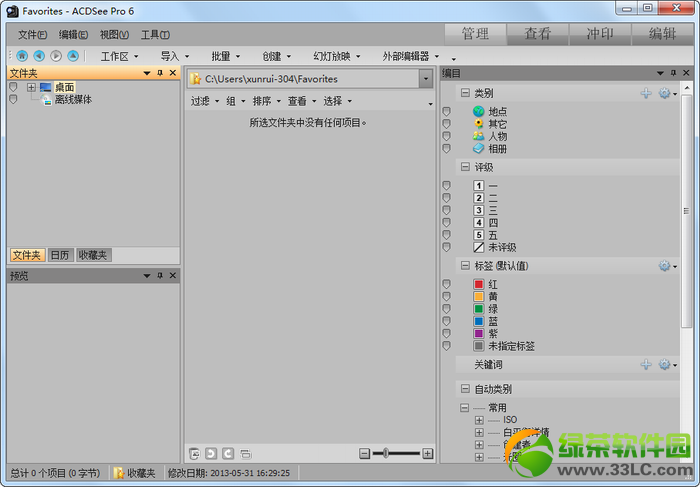Click the offline media (离线媒体) icon
The height and width of the screenshot is (491, 700).
point(46,100)
